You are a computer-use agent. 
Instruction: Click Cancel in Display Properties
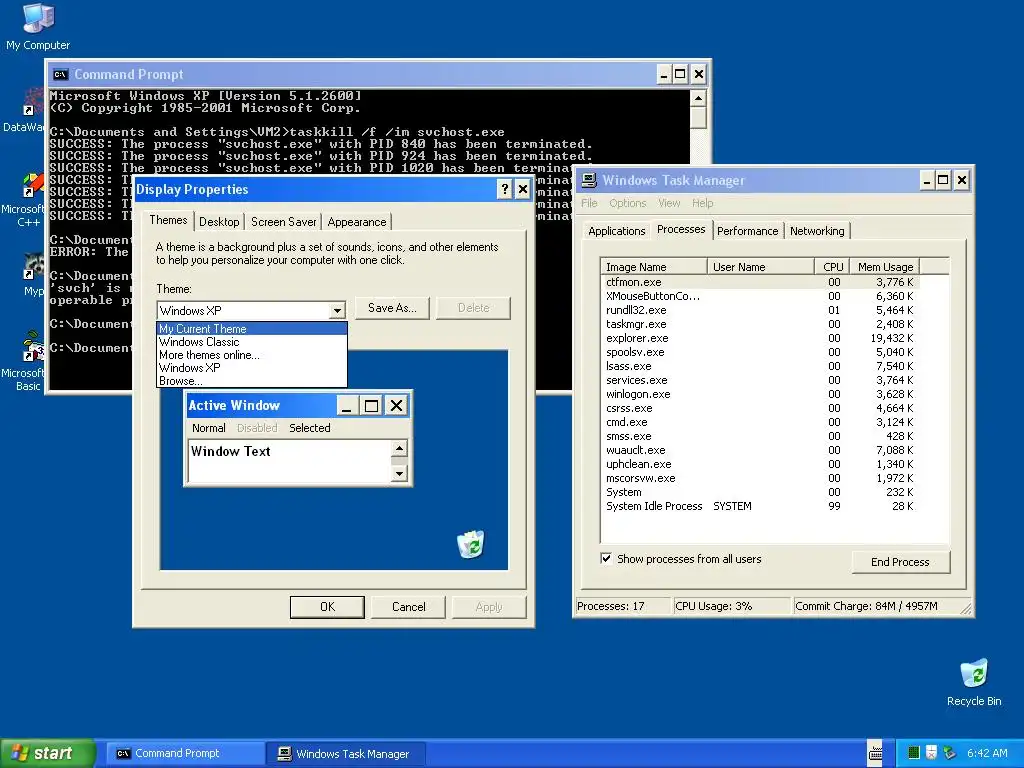point(409,607)
